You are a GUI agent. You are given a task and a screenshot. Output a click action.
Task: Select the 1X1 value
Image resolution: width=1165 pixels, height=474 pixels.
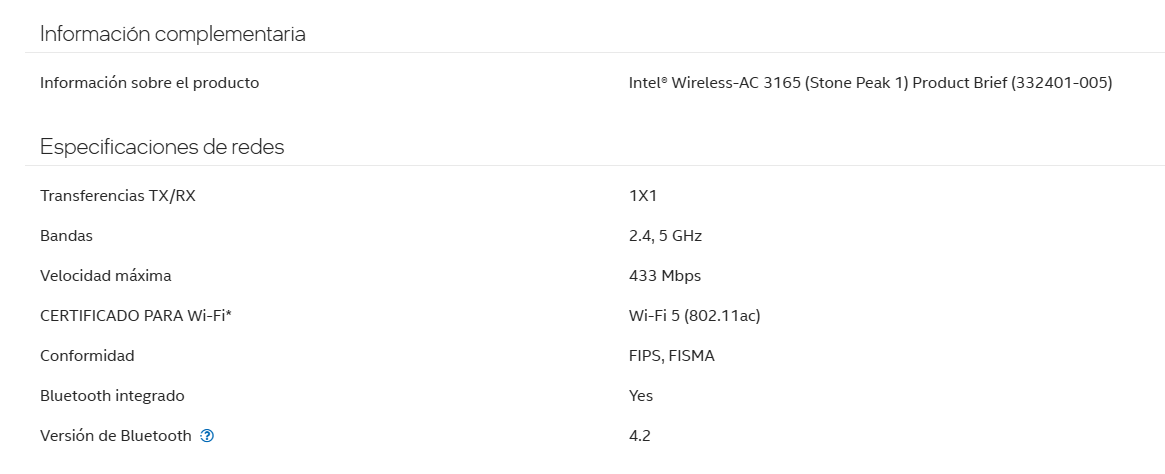[642, 196]
